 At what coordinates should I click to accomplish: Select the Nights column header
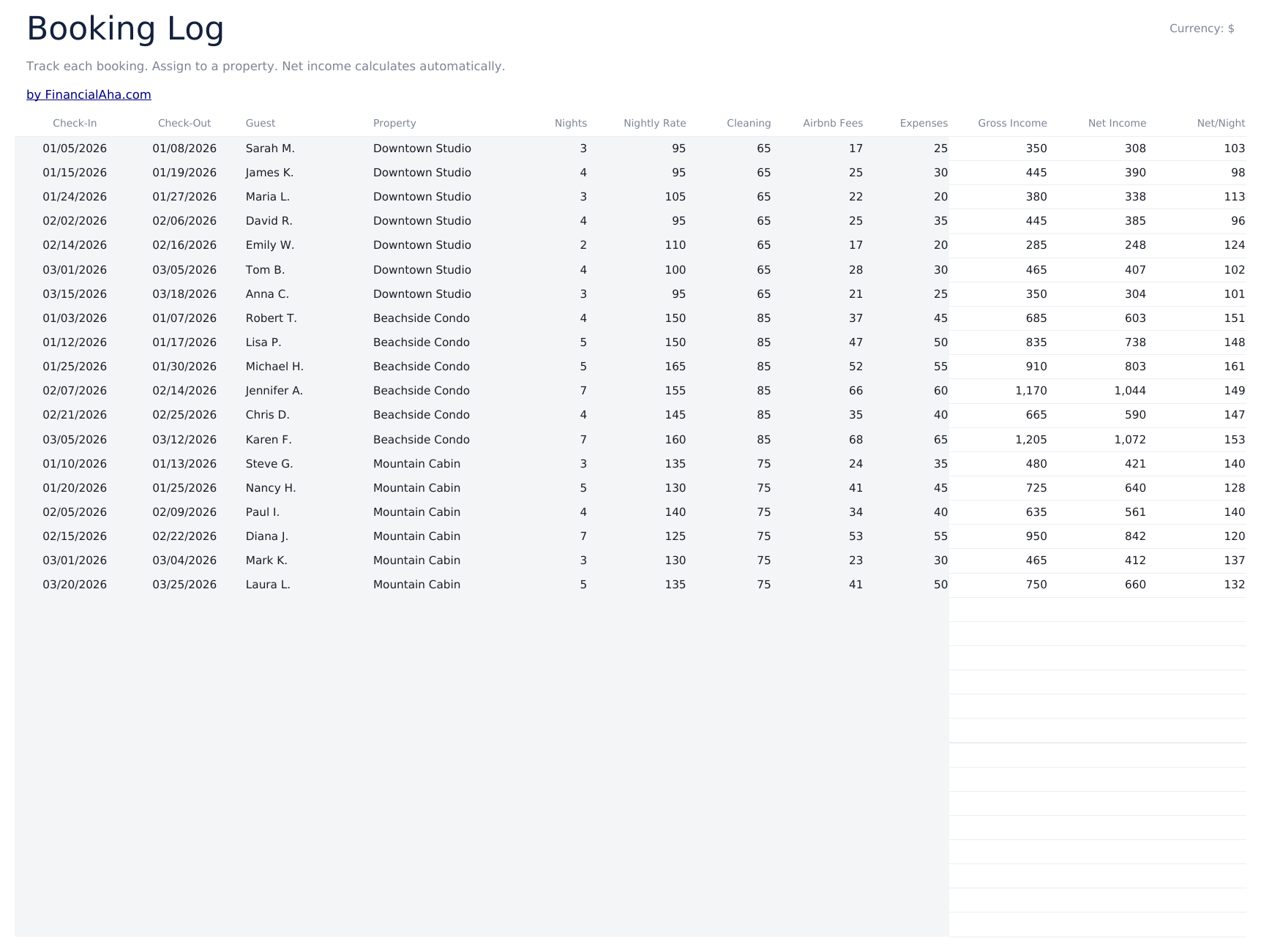click(x=571, y=123)
